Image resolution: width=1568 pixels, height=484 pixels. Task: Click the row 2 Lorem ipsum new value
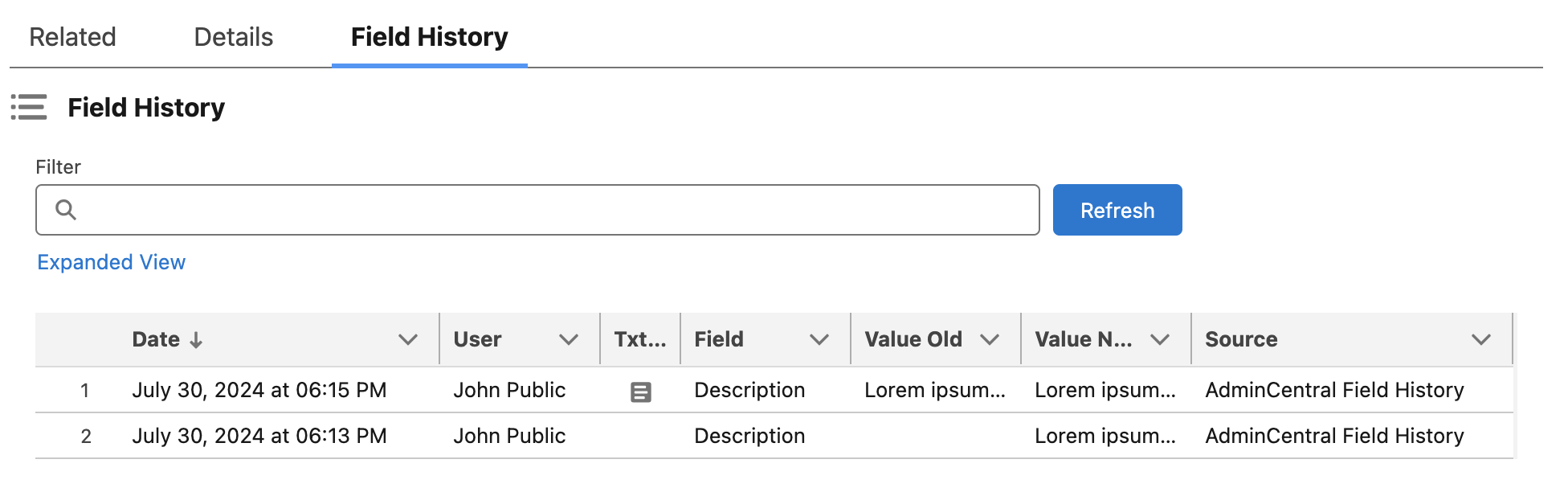point(1105,436)
